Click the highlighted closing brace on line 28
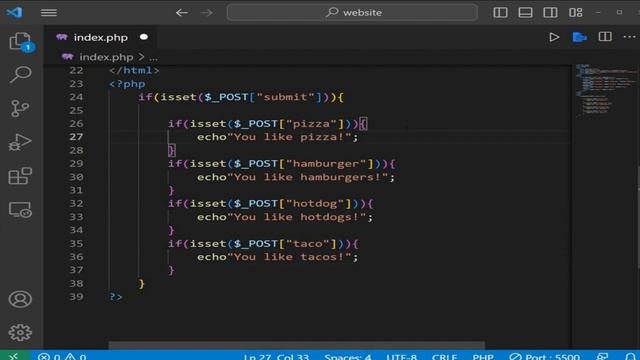640x360 pixels. [171, 150]
